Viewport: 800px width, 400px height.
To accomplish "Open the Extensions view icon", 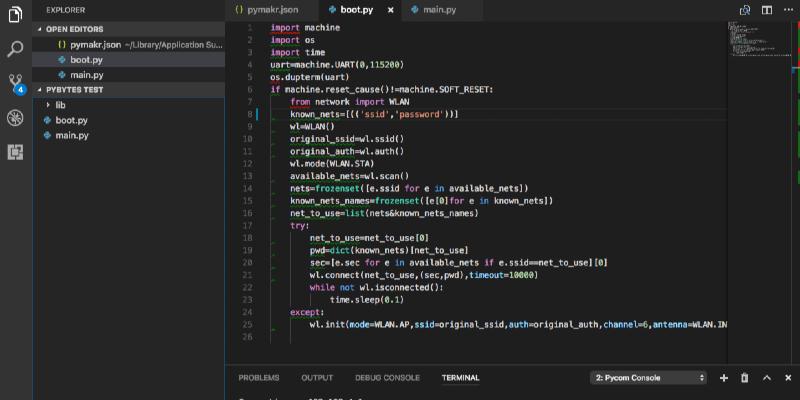I will (15, 152).
